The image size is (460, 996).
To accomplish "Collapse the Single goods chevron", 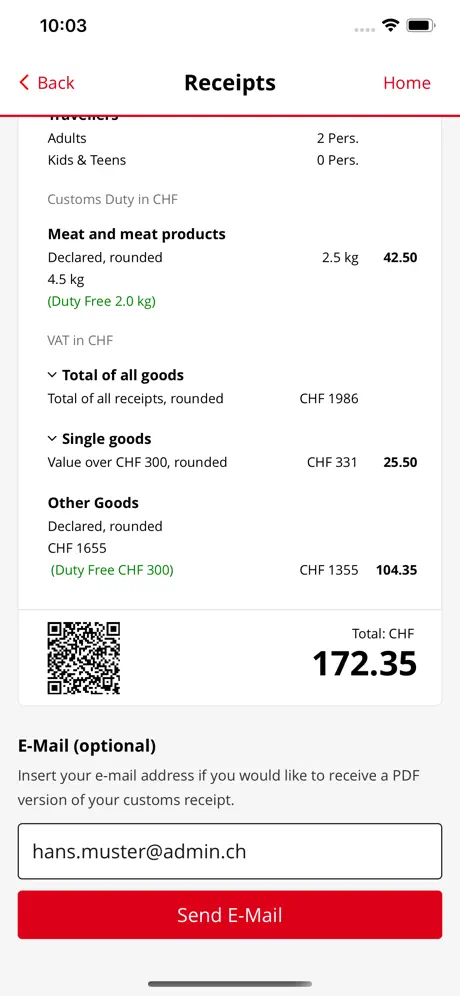I will coord(52,439).
